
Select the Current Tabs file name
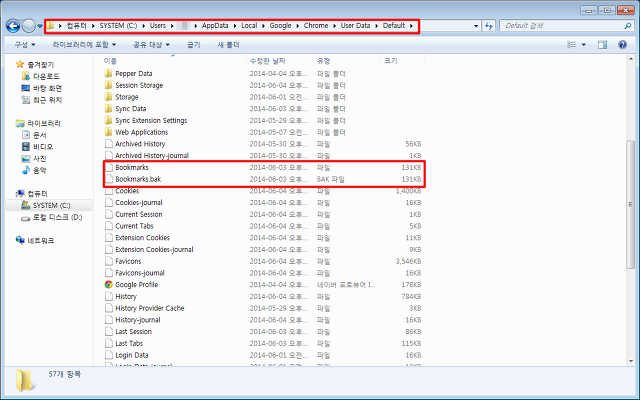click(134, 226)
